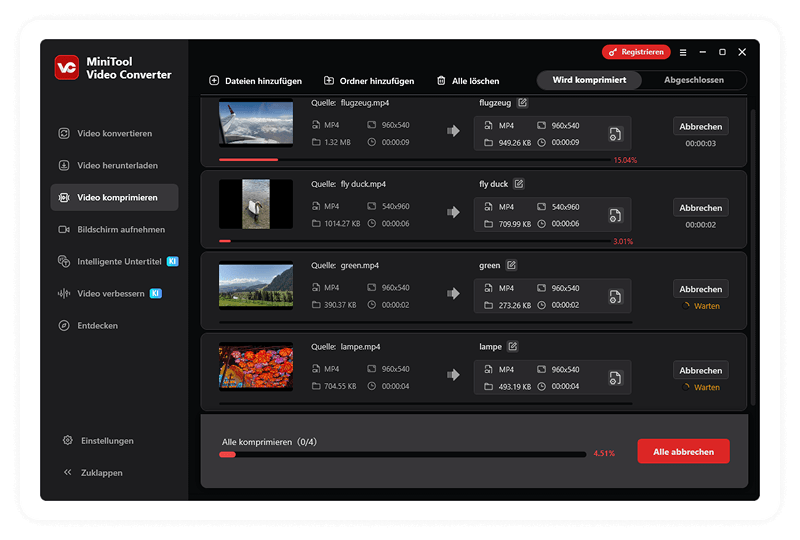Viewport: 800px width, 540px height.
Task: Click the edit icon next to flugzeug
Action: point(522,103)
